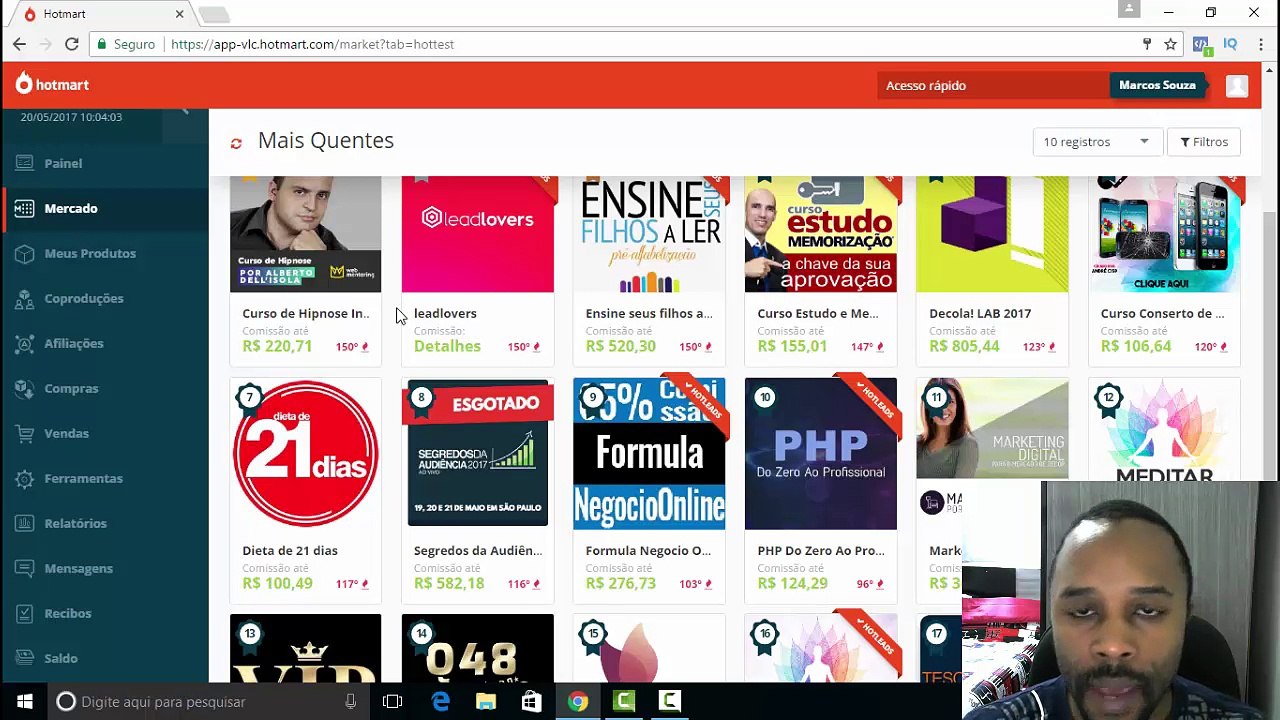Image resolution: width=1280 pixels, height=720 pixels.
Task: Click the Recibos receipt icon
Action: coord(25,613)
